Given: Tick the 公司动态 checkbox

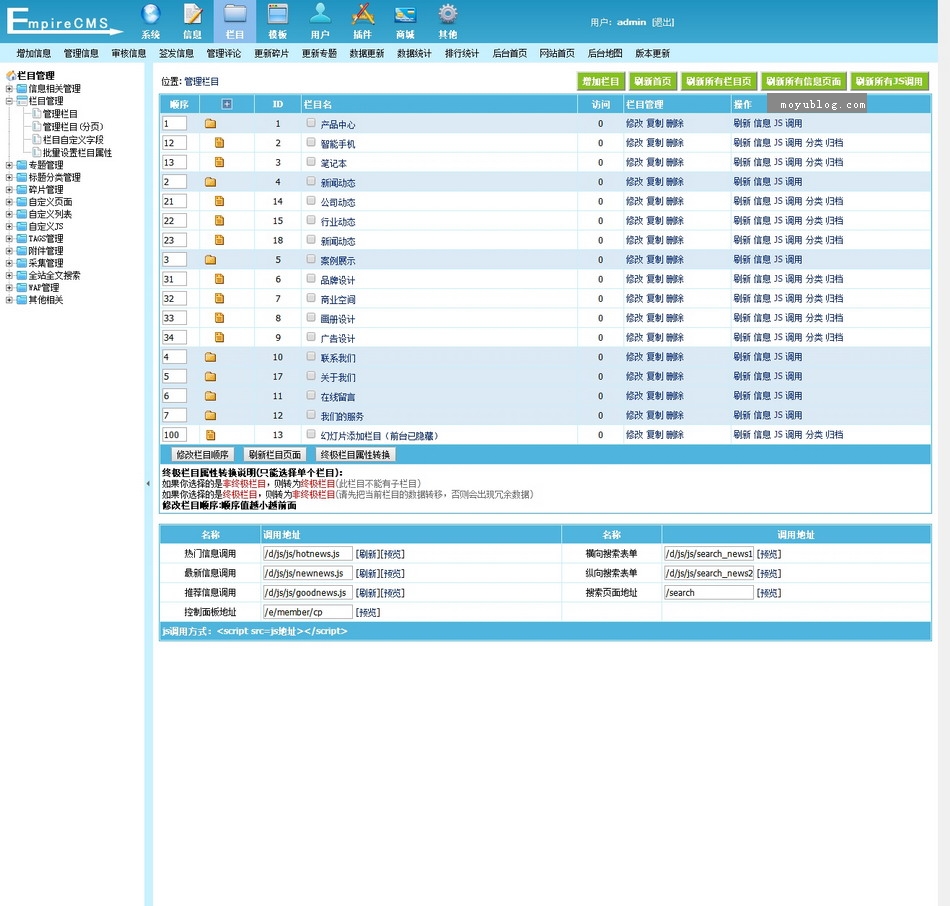Looking at the screenshot, I should tap(311, 201).
